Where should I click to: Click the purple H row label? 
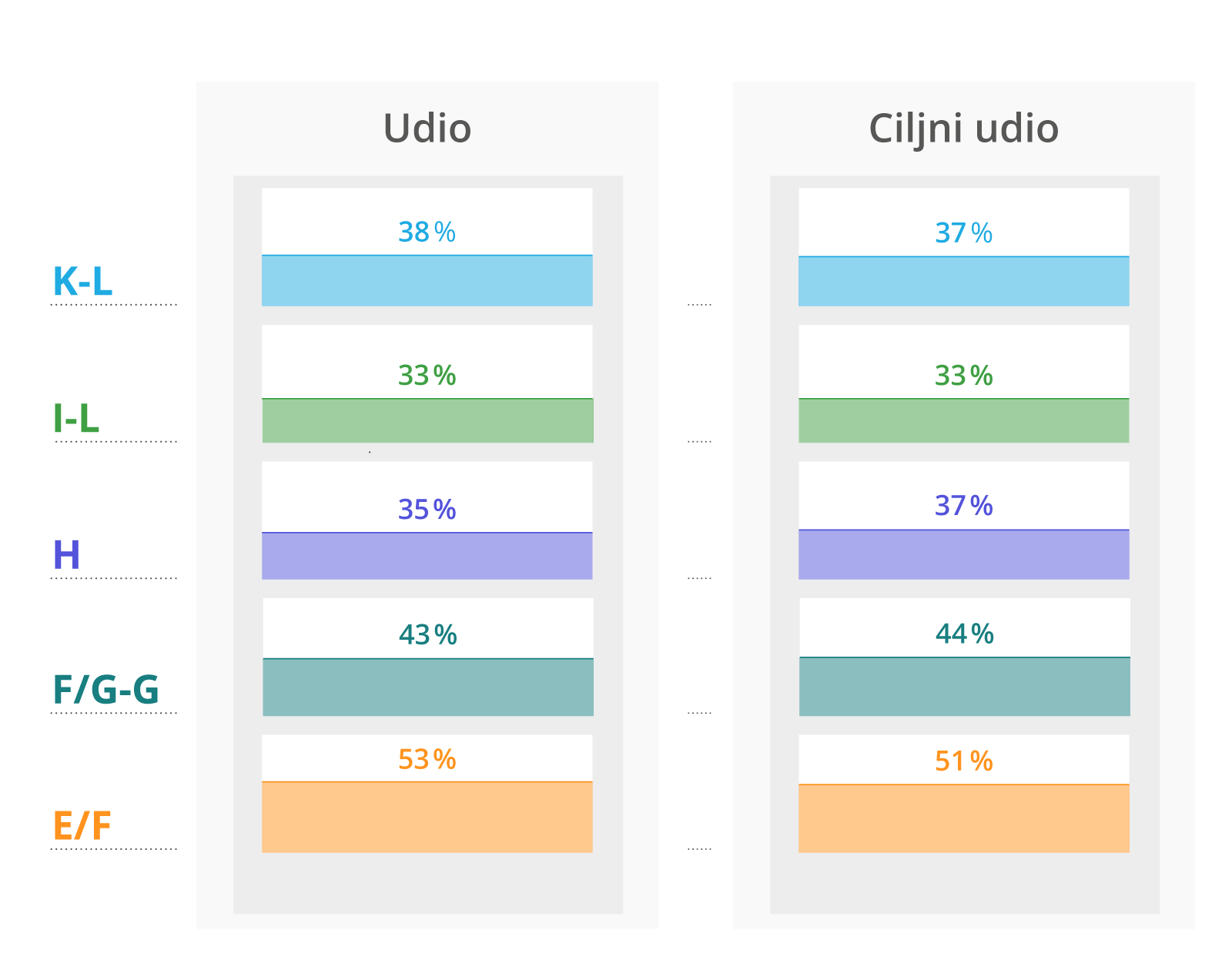[x=66, y=555]
